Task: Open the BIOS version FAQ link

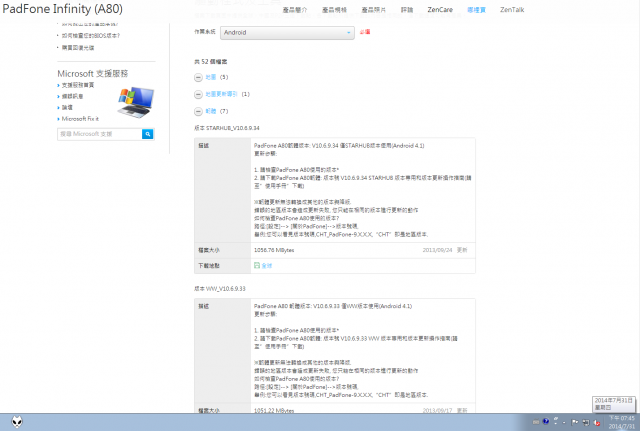Action: (x=91, y=36)
